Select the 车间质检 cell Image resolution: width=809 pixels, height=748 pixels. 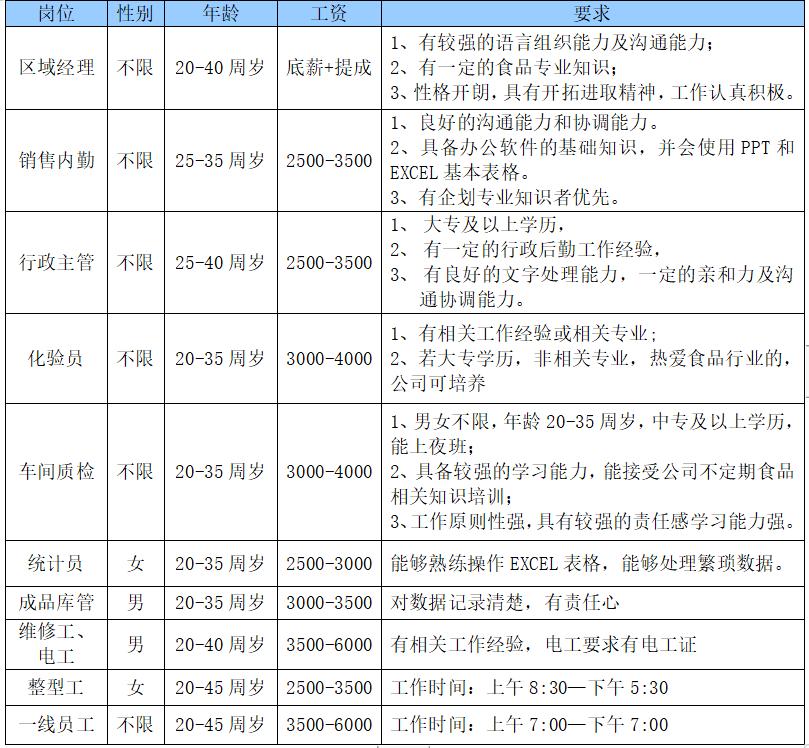[56, 471]
